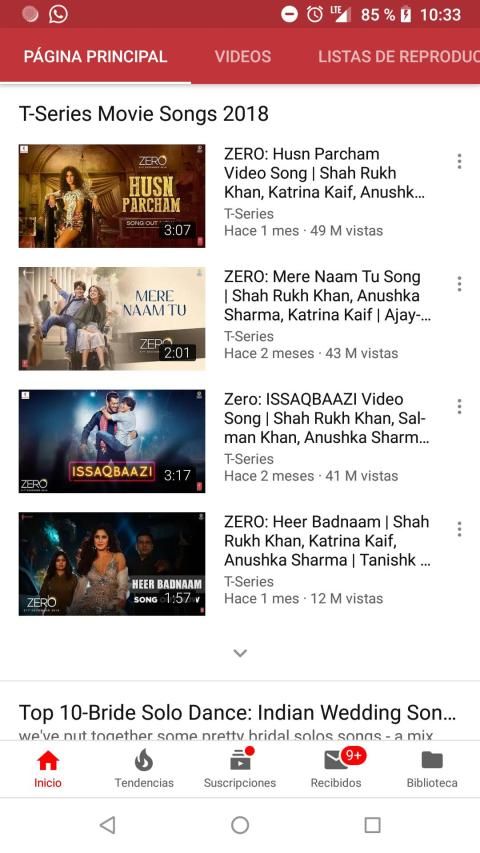Viewport: 480px width, 853px height.
Task: Open Biblioteca folder icon
Action: (x=432, y=760)
